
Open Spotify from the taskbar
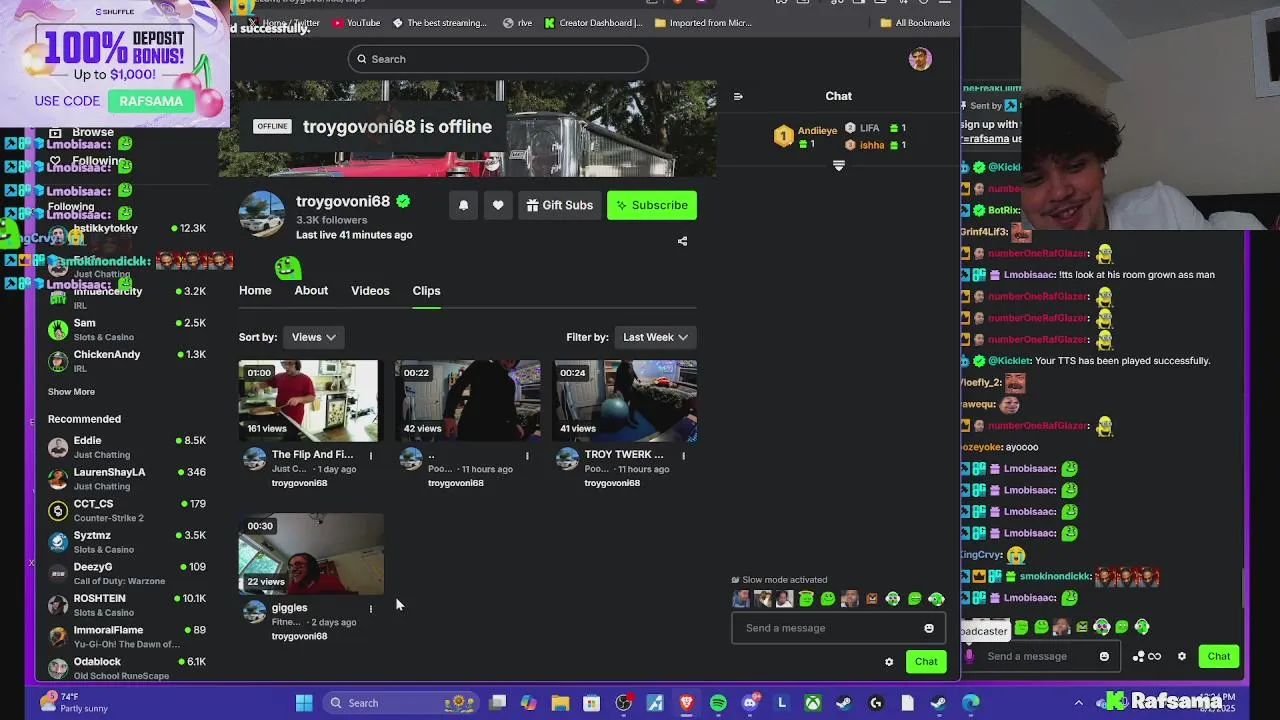point(718,703)
